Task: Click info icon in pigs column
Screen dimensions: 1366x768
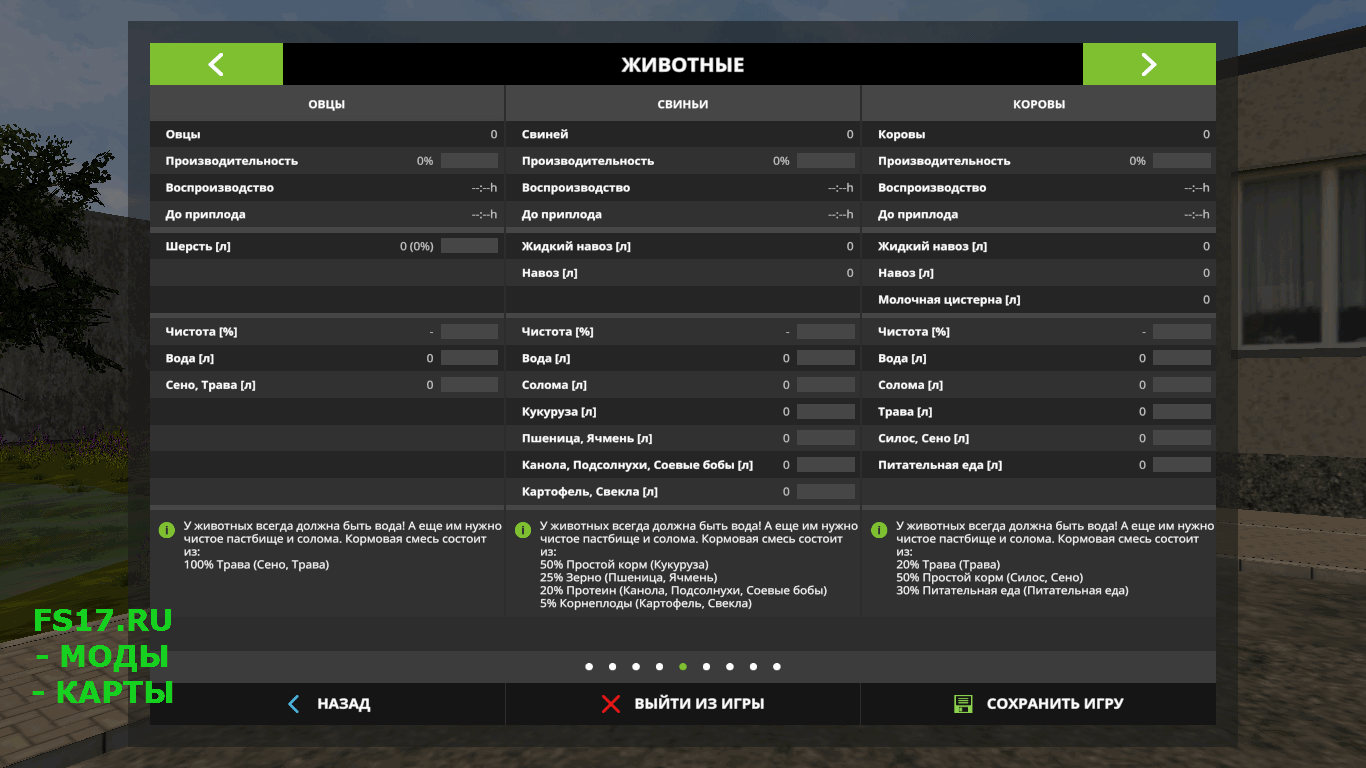Action: pos(522,529)
